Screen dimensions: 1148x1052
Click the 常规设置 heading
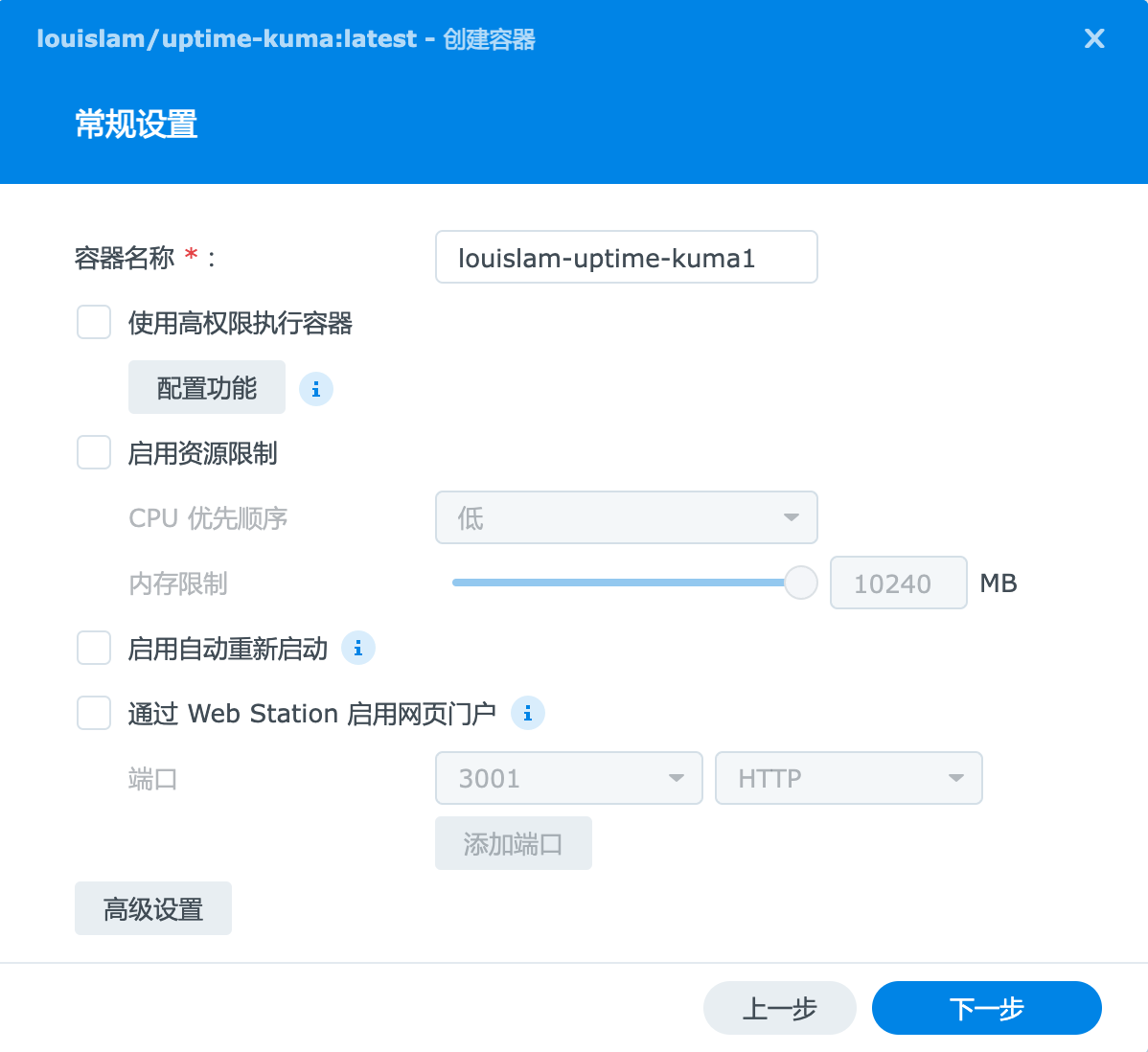136,124
